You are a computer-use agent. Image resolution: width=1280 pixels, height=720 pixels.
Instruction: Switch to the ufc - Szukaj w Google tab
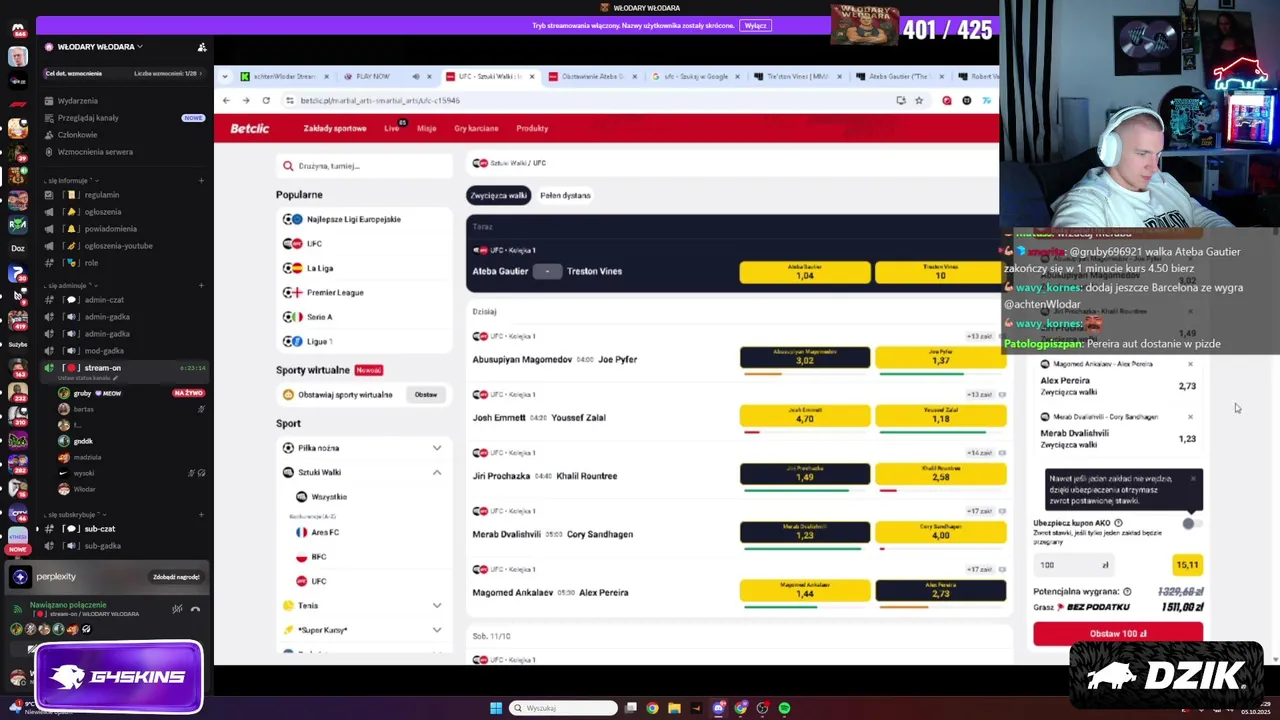[x=695, y=76]
